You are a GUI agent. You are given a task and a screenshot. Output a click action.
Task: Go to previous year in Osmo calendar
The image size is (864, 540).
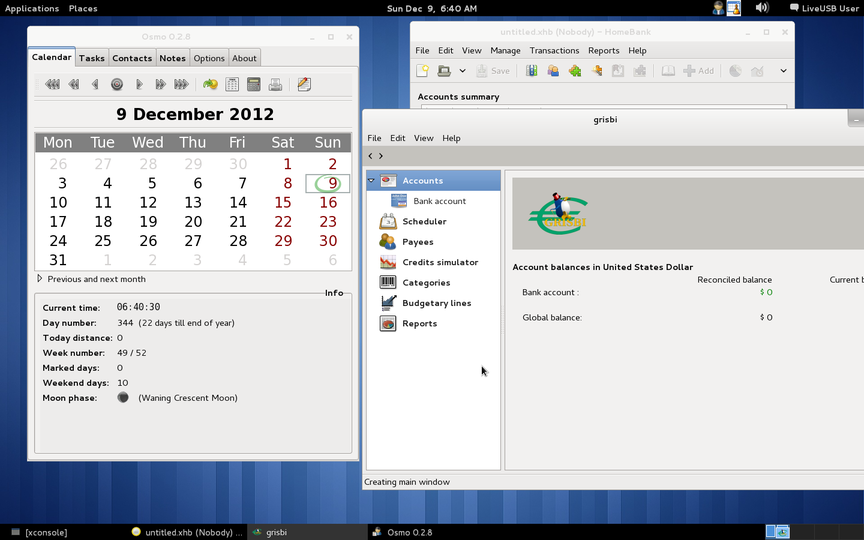click(52, 85)
